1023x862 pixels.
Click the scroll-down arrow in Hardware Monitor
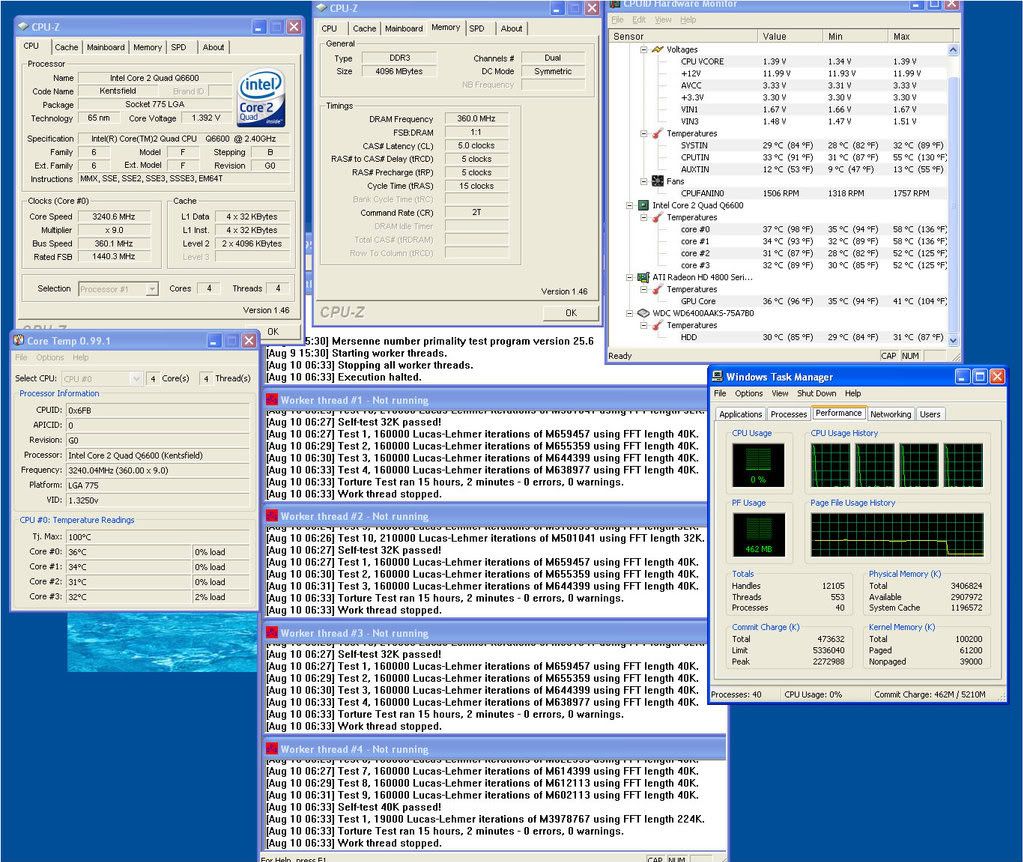(953, 340)
